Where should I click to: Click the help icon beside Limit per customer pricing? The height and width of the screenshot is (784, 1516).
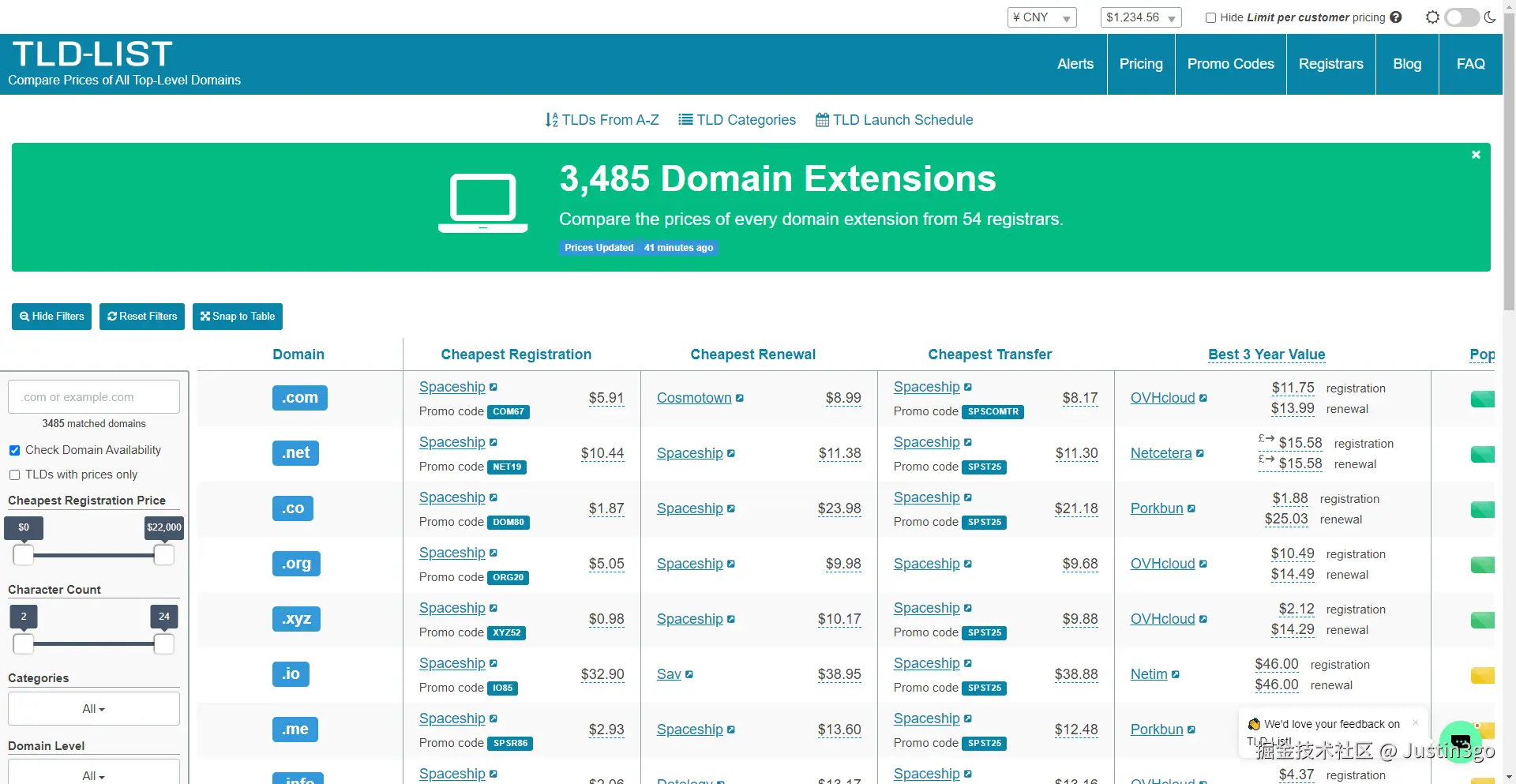tap(1396, 17)
